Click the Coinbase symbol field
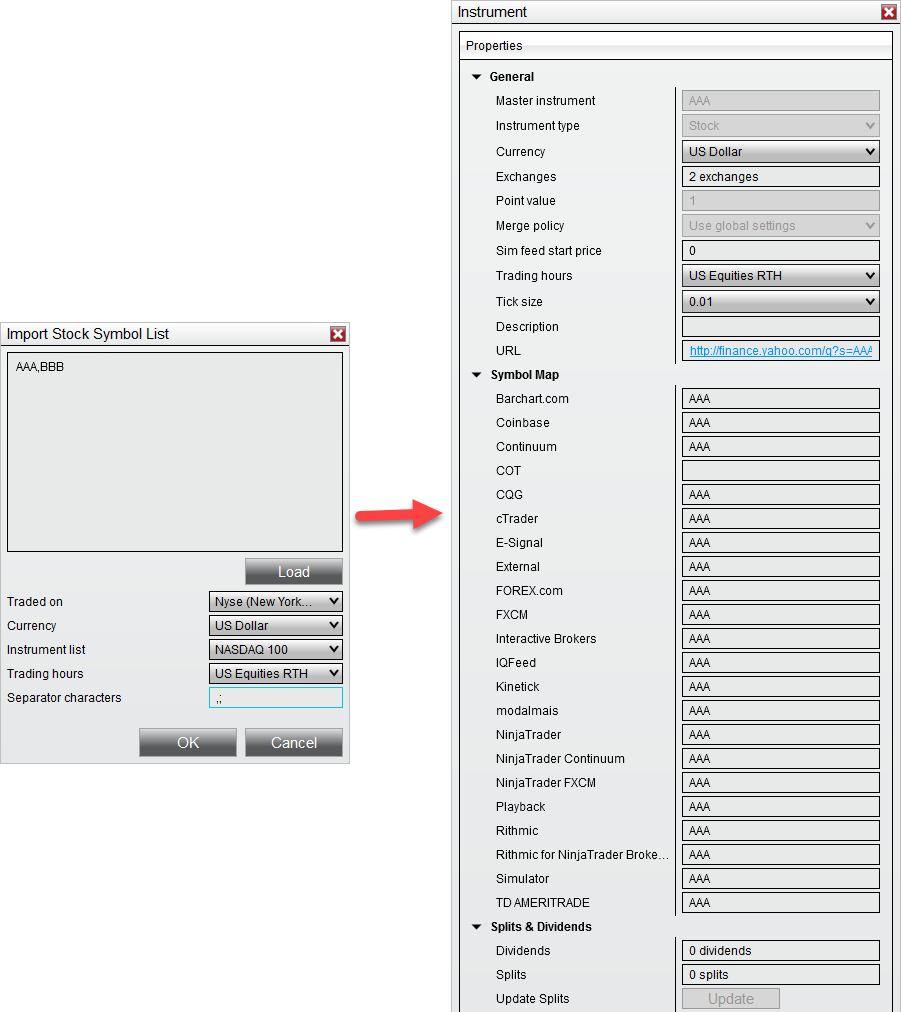Image resolution: width=901 pixels, height=1012 pixels. (x=780, y=423)
